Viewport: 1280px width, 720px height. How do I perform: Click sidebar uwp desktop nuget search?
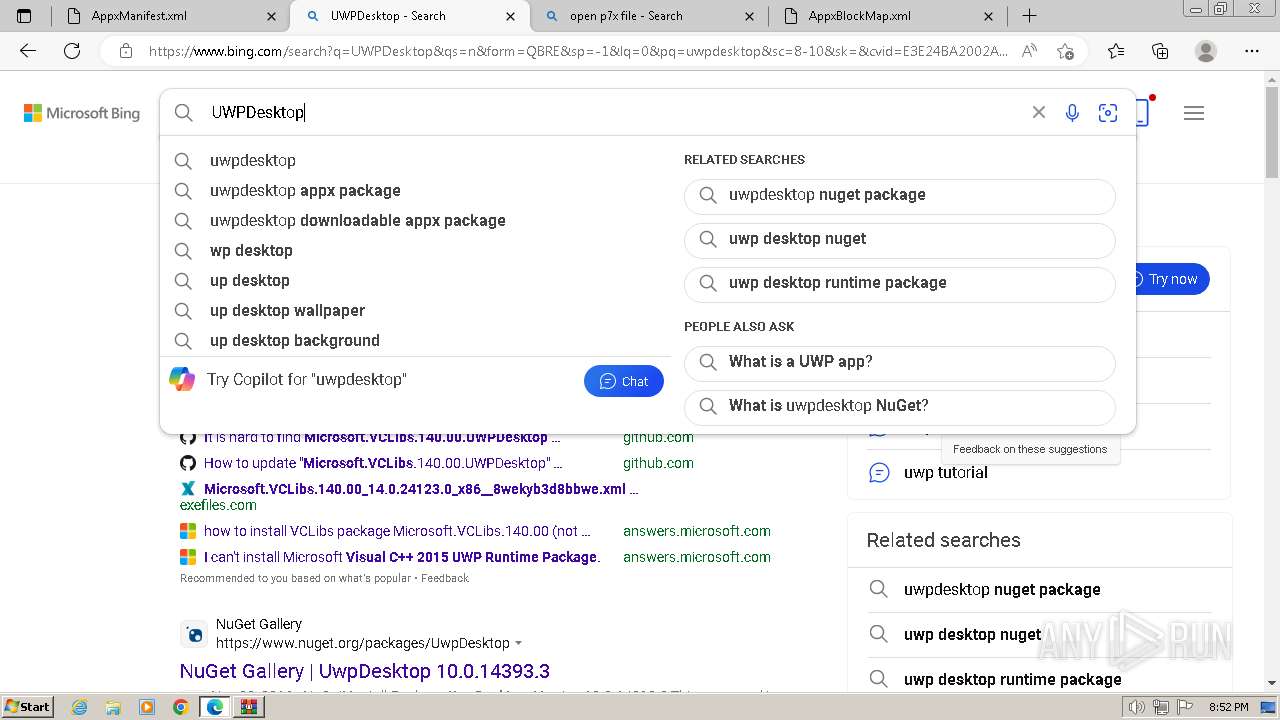tap(972, 634)
